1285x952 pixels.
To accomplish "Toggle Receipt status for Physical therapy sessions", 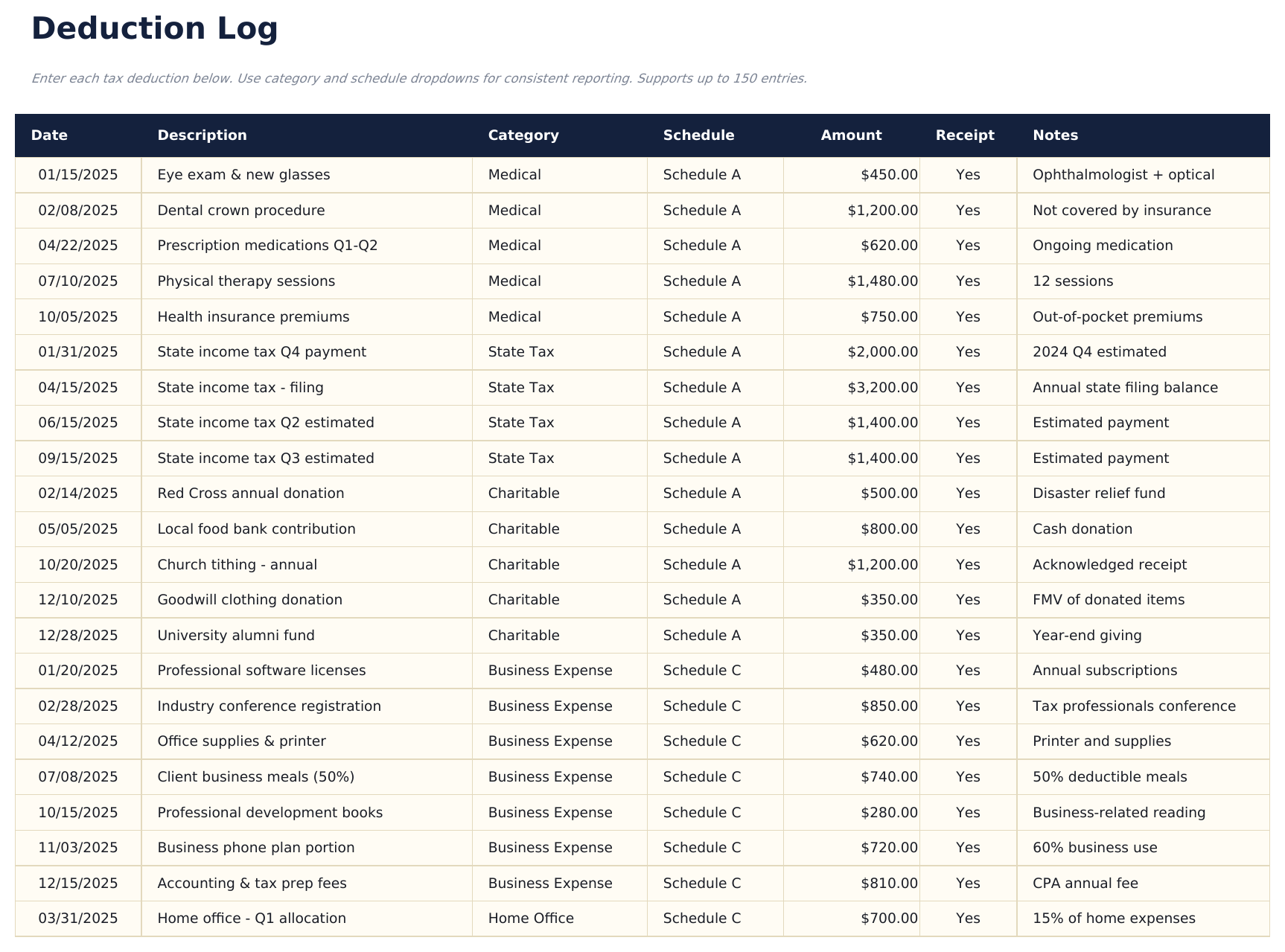I will point(966,281).
